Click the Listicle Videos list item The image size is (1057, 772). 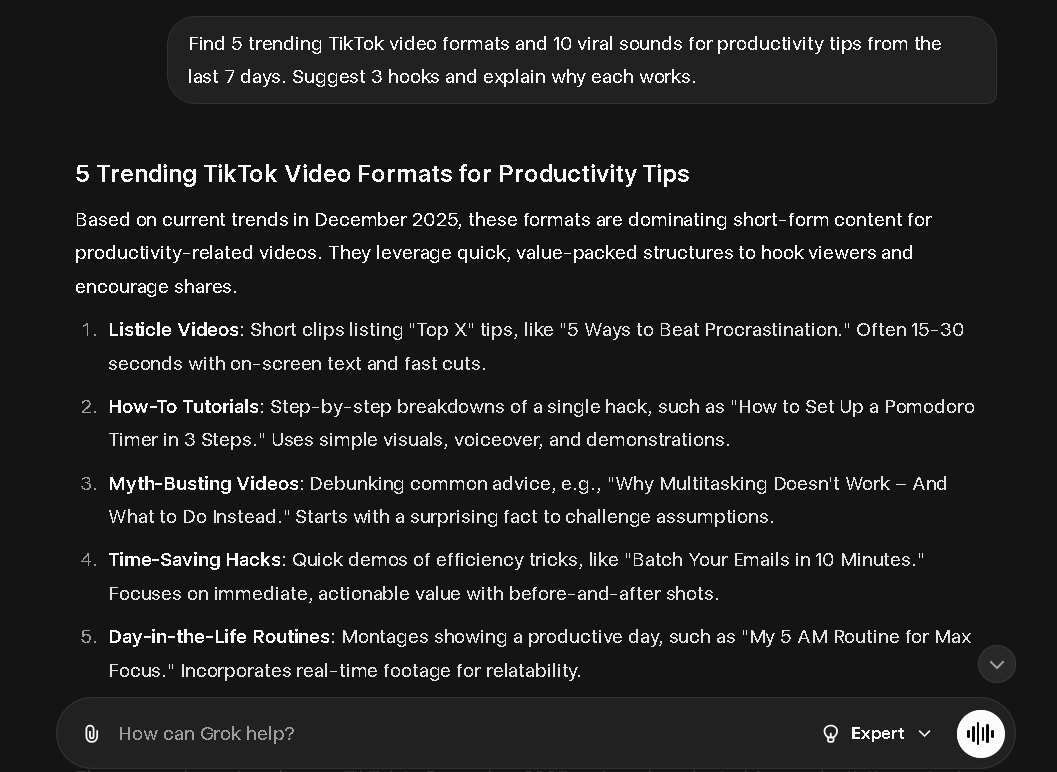pos(173,329)
